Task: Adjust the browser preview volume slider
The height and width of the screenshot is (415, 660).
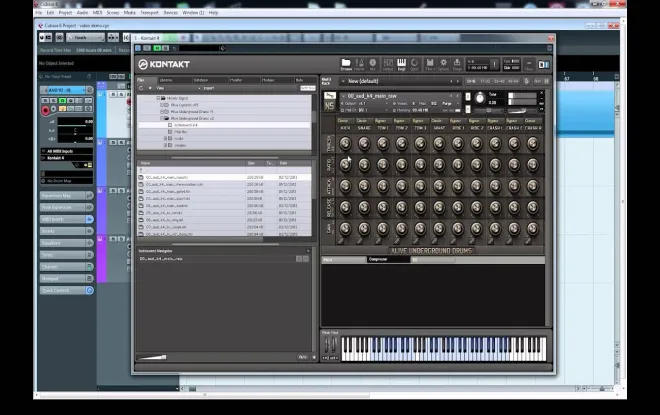Action: (x=152, y=357)
